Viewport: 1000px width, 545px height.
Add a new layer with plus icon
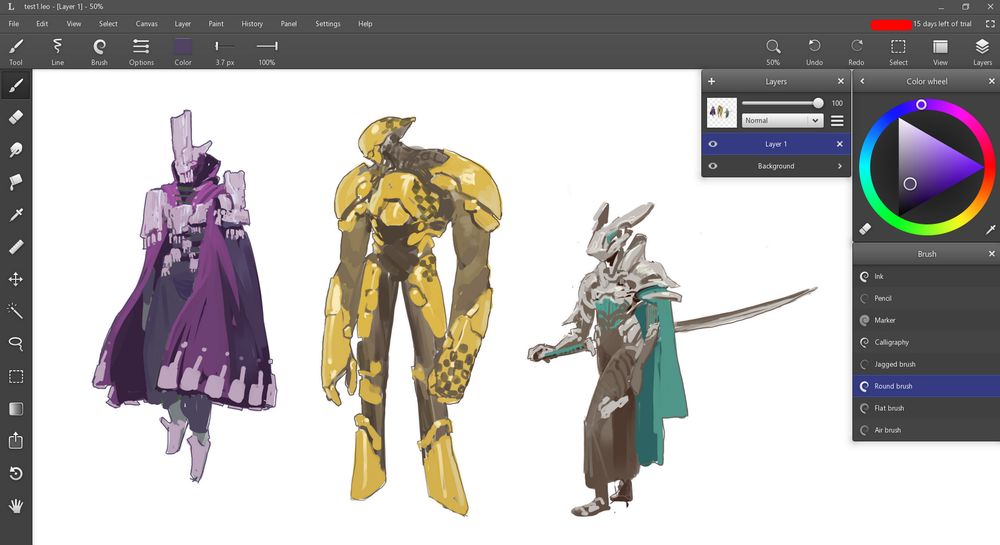pos(711,82)
